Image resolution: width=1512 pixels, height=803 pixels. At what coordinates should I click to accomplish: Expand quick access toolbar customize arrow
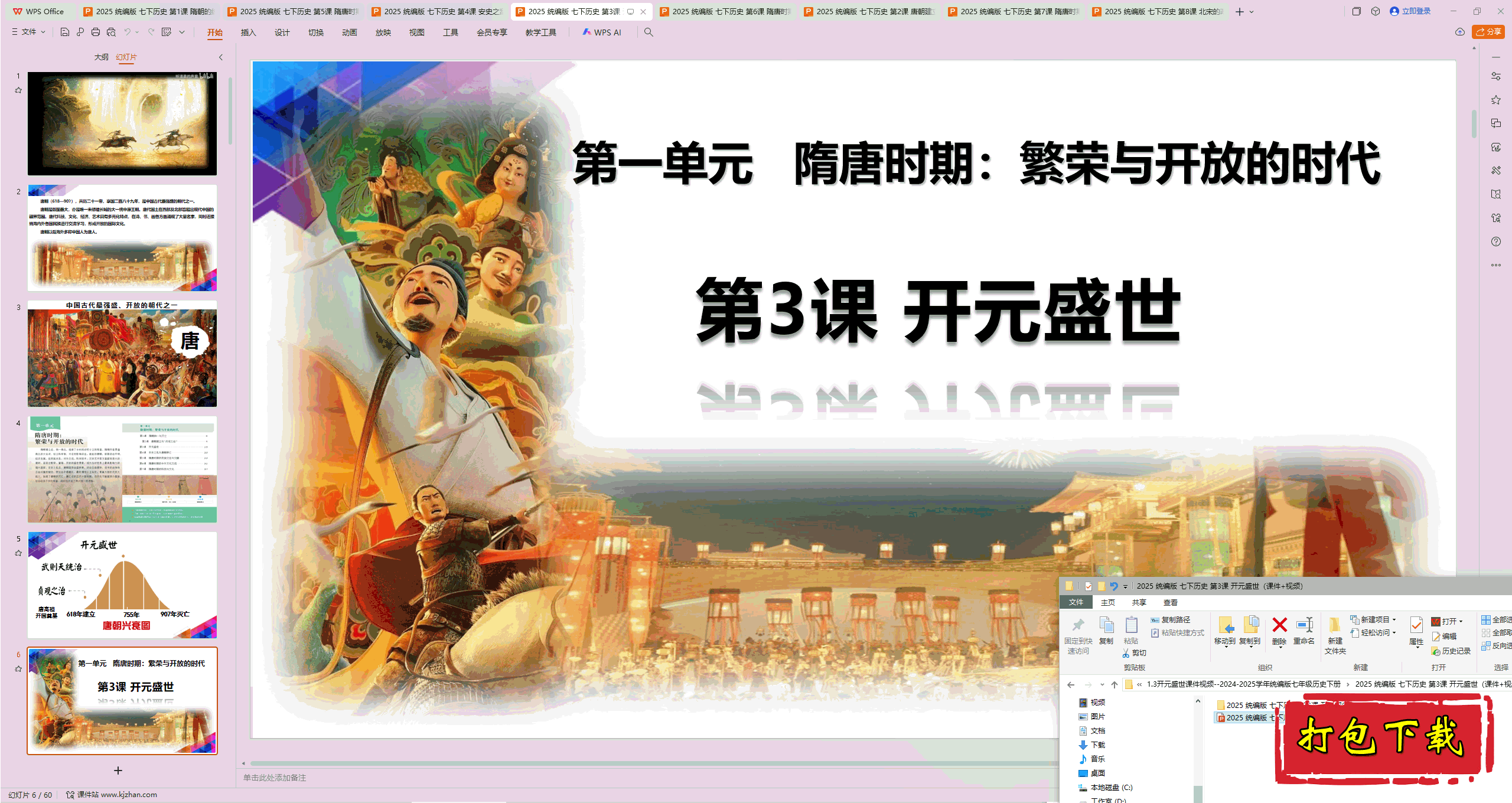pos(182,32)
